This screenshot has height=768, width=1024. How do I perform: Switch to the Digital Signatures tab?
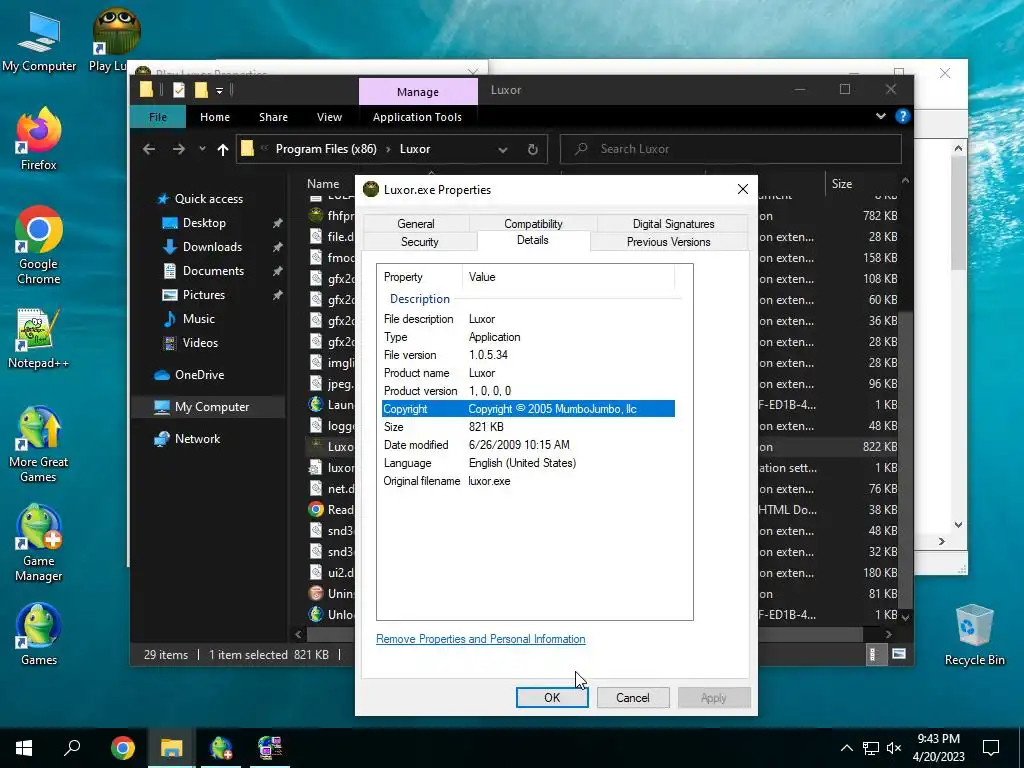pyautogui.click(x=673, y=223)
